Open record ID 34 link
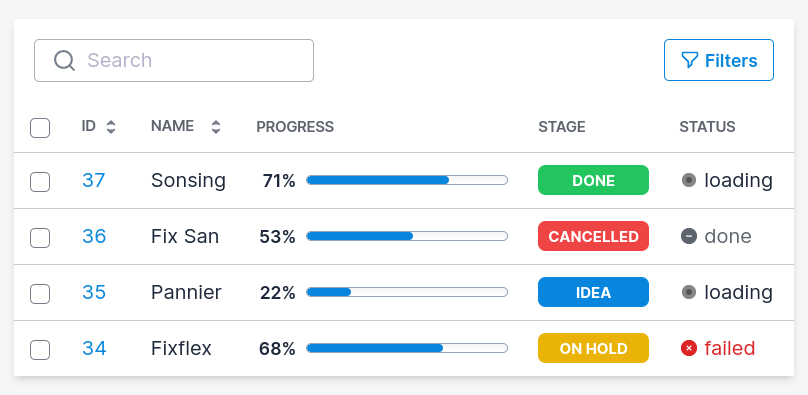Viewport: 808px width, 395px height. [94, 349]
